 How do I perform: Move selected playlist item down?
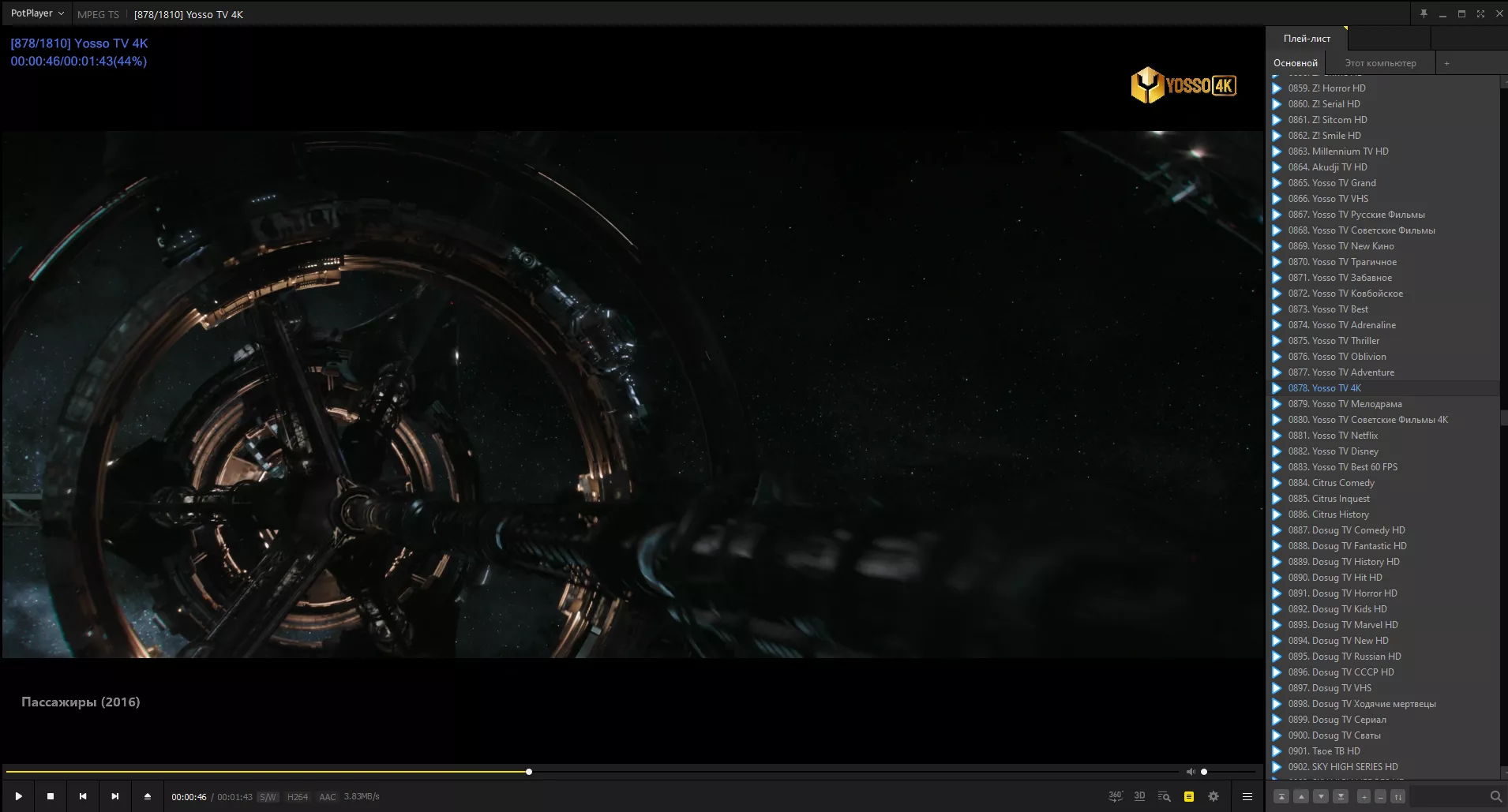pyautogui.click(x=1321, y=796)
